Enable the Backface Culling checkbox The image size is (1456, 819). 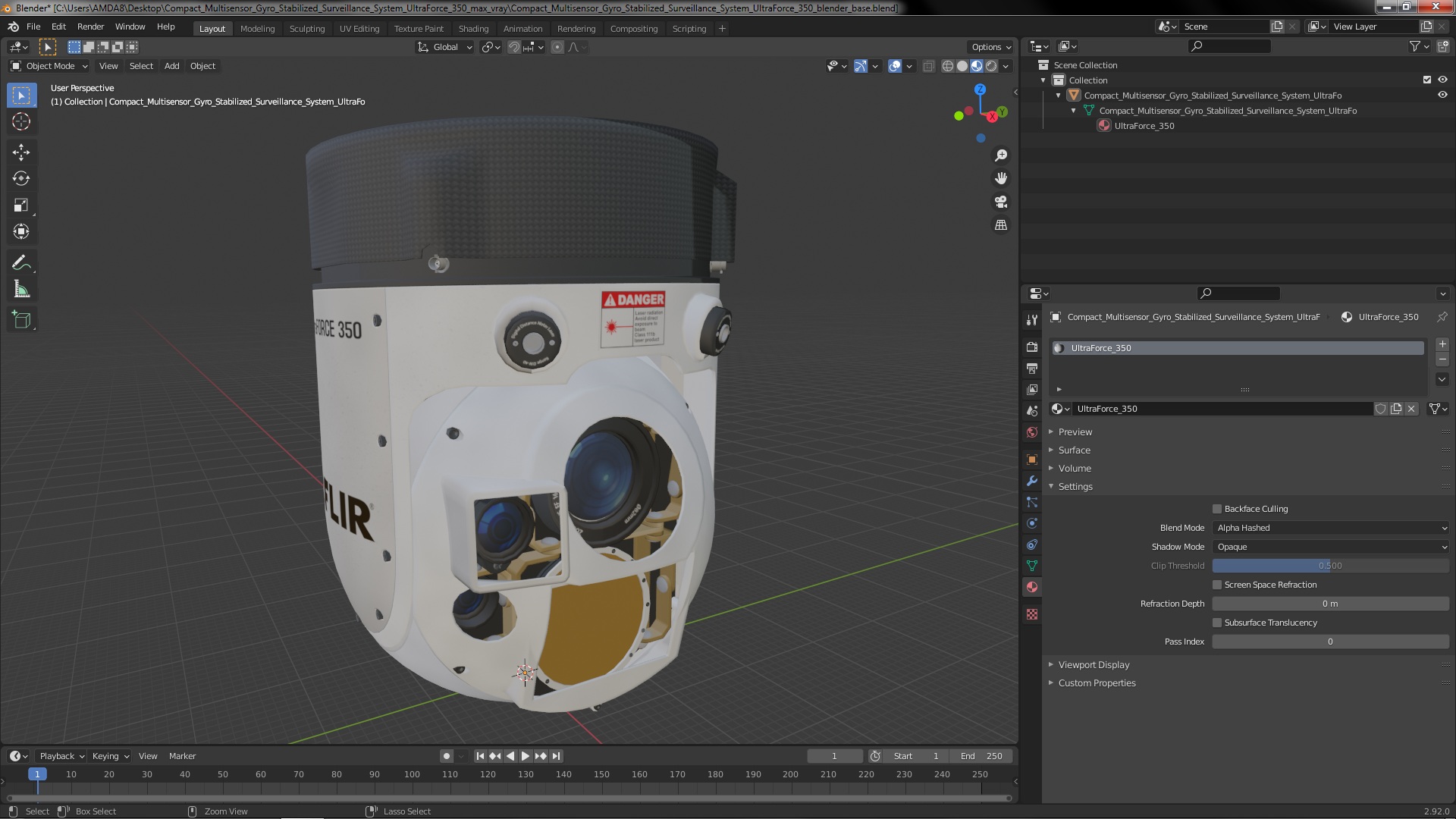[x=1217, y=509]
